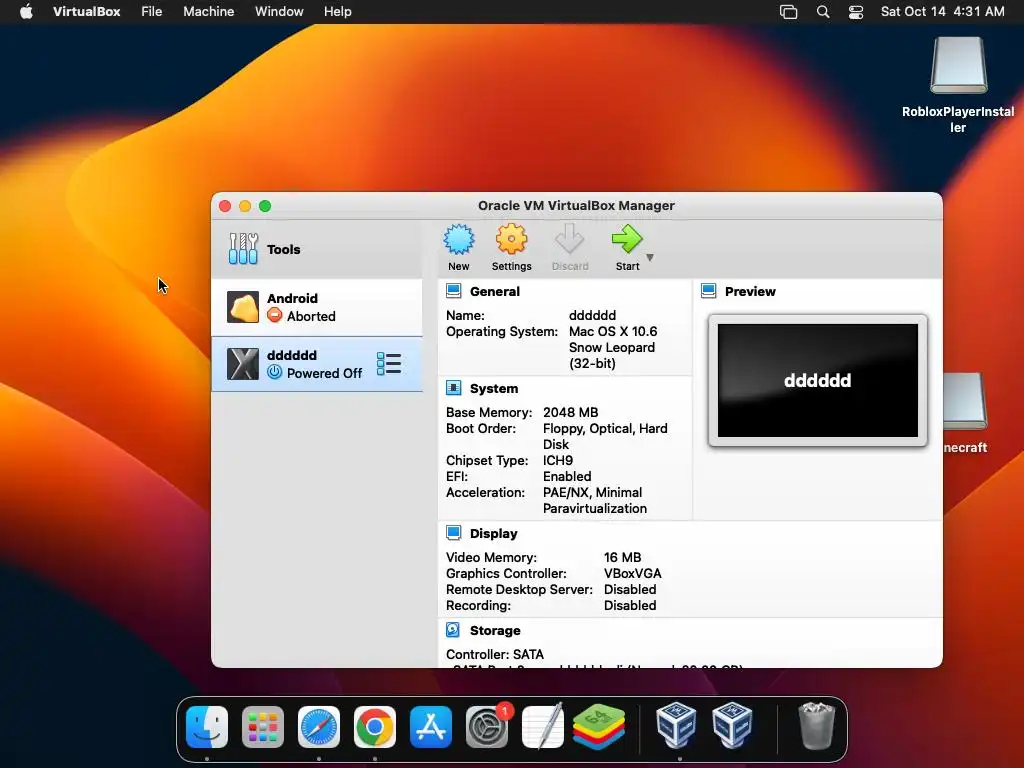Click the Powered Off status icon
1024x768 pixels.
coord(275,372)
